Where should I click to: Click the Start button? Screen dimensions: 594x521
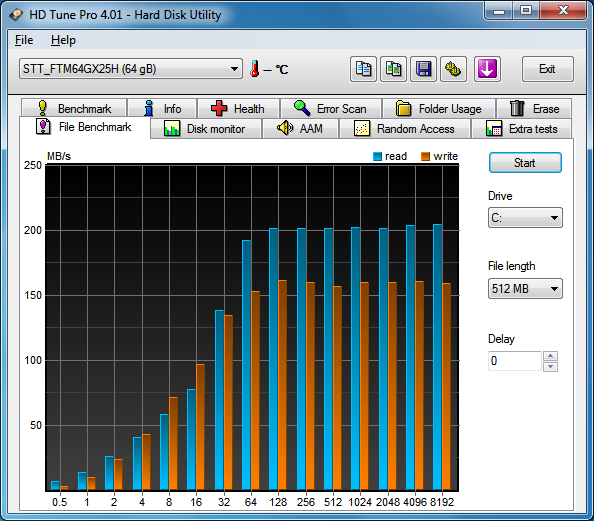[525, 163]
